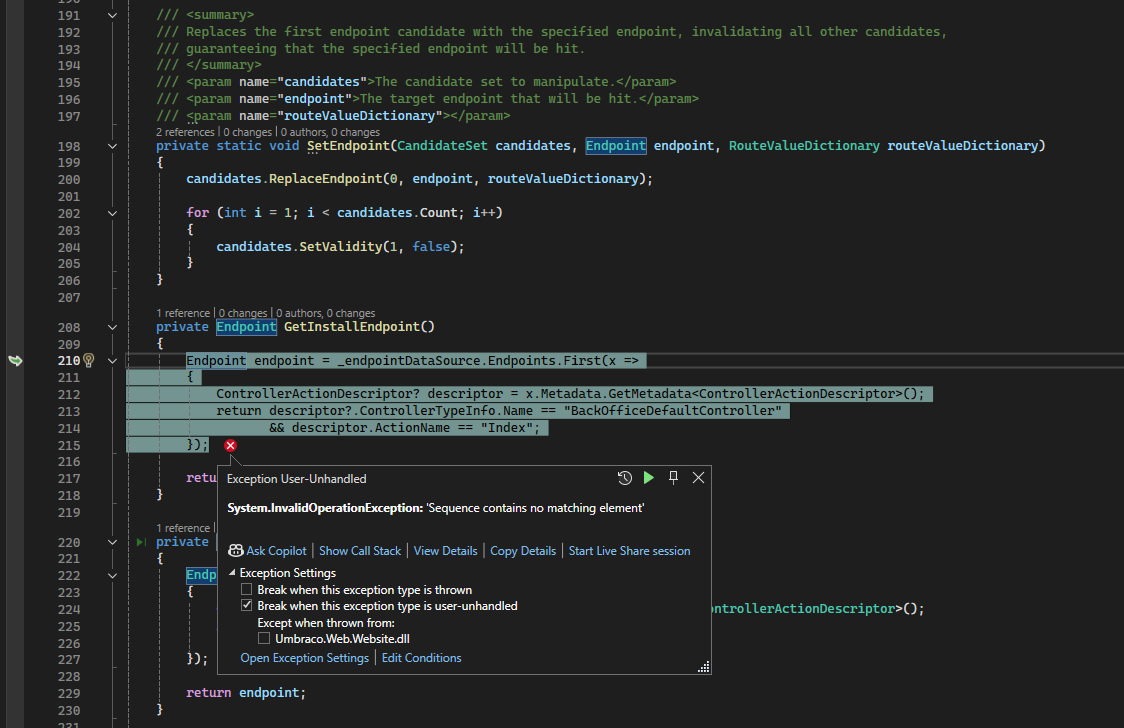Click the Copilot icon beside Ask Copilot
Image resolution: width=1124 pixels, height=728 pixels.
click(x=235, y=550)
